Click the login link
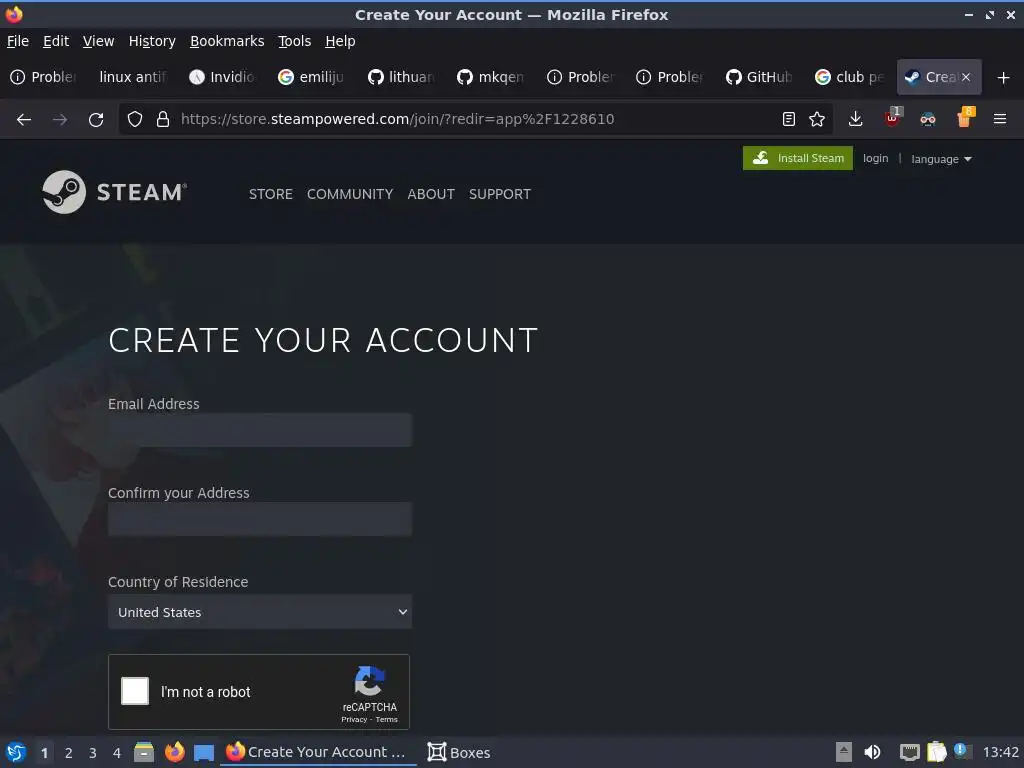This screenshot has width=1024, height=768. (875, 158)
